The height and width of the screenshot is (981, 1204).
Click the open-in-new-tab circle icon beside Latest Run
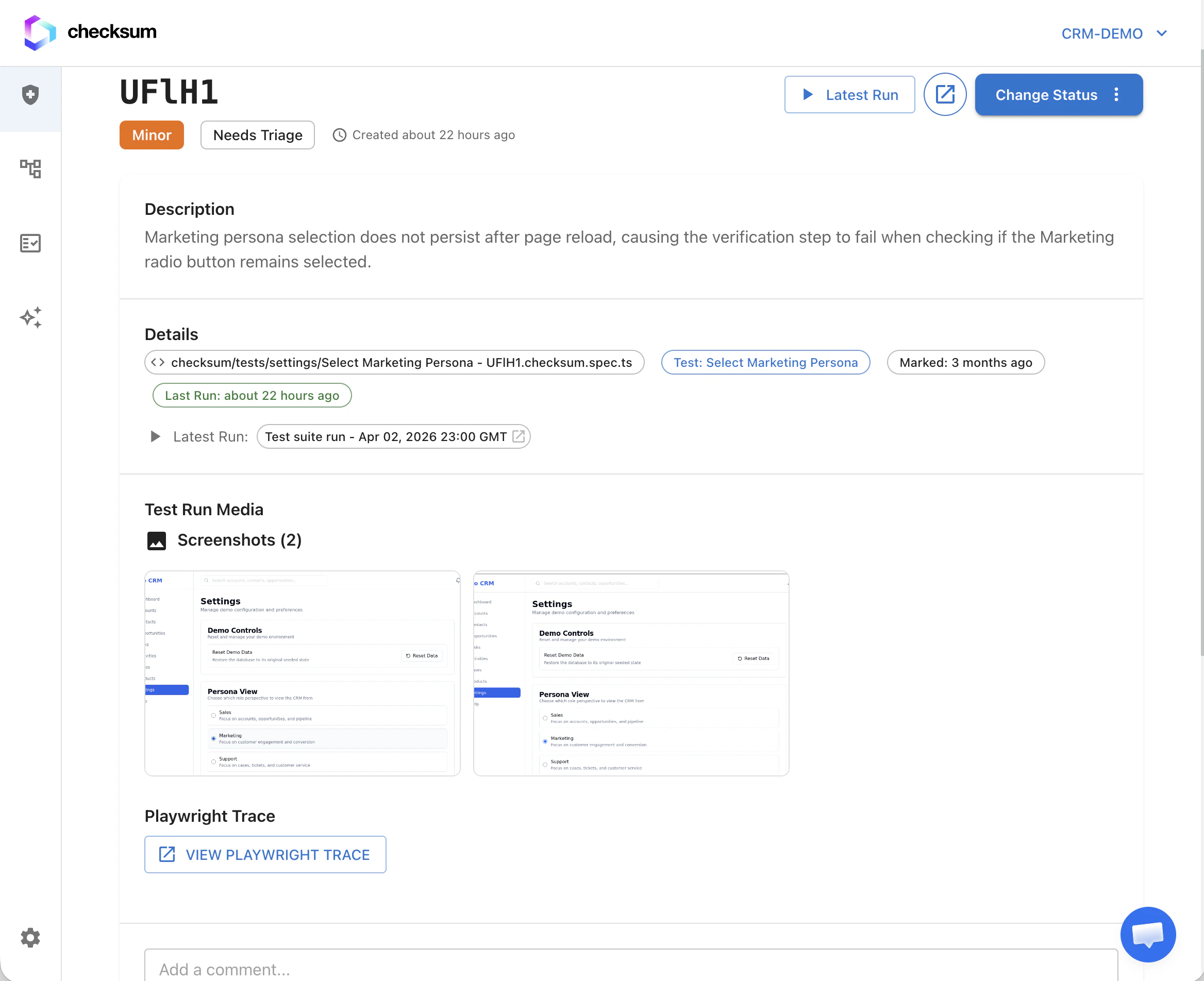coord(945,94)
